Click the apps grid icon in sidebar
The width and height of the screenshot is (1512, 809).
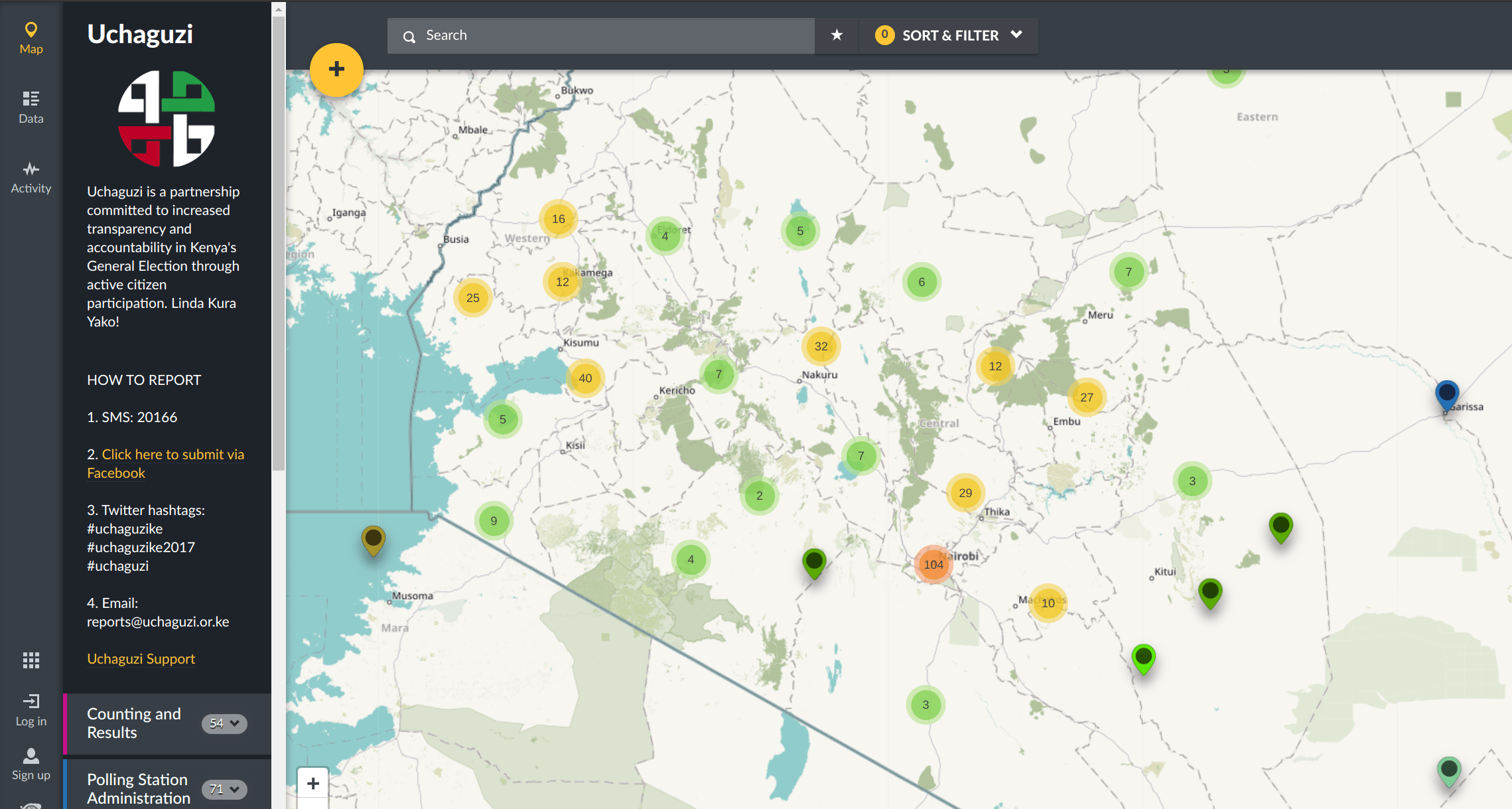pyautogui.click(x=31, y=660)
